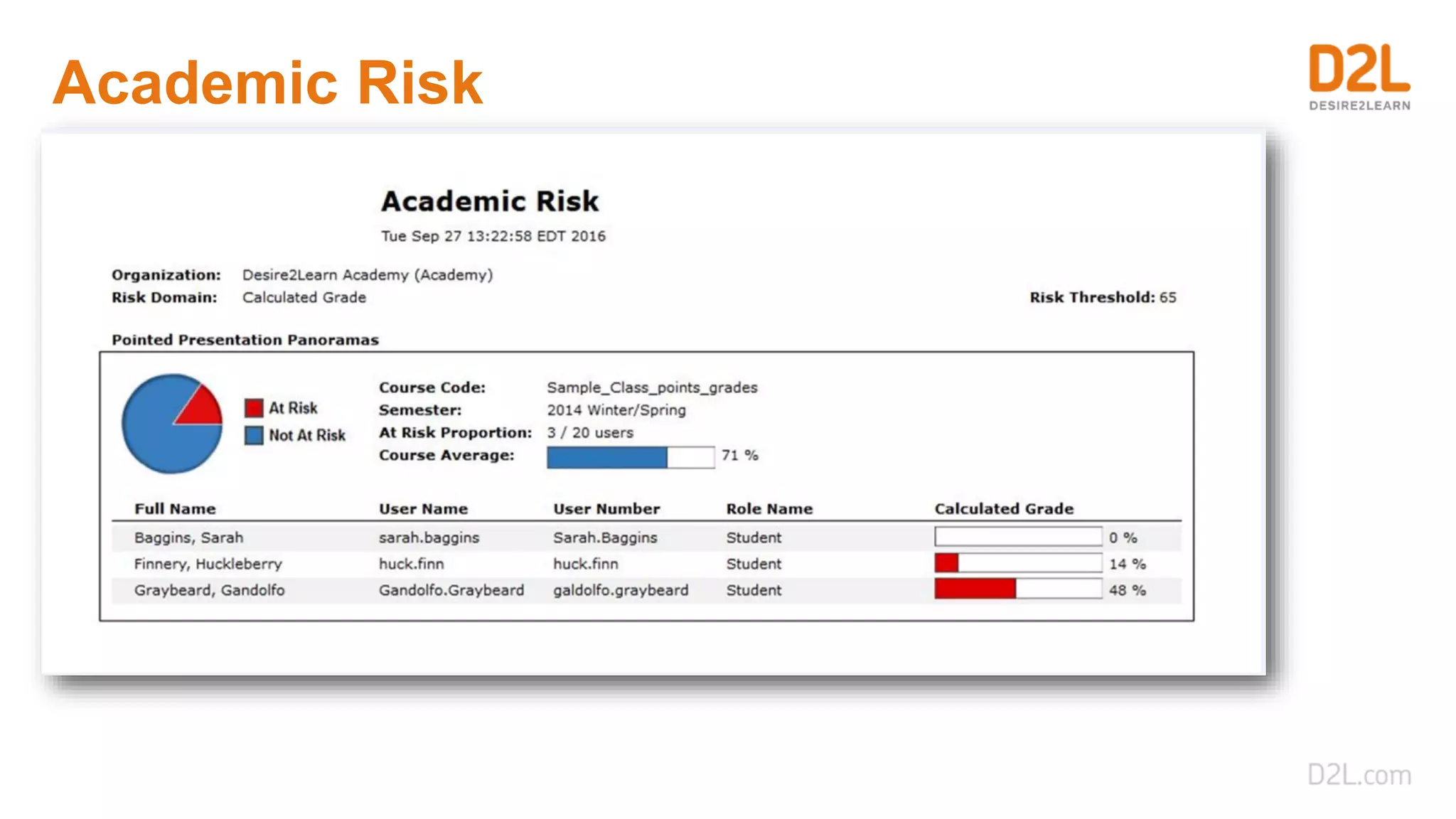This screenshot has width=1456, height=819.
Task: Click Gandolfo Graybeard's 48 % grade bar
Action: [x=1018, y=589]
